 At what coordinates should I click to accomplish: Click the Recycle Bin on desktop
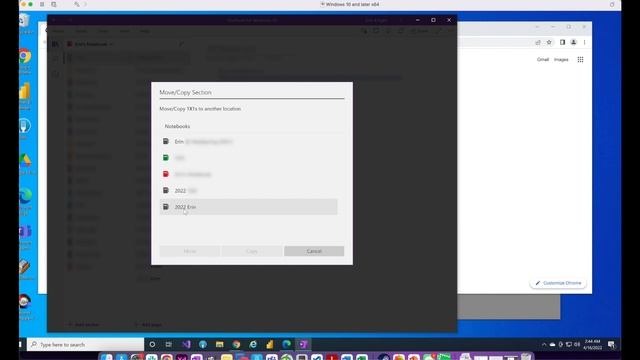(24, 24)
